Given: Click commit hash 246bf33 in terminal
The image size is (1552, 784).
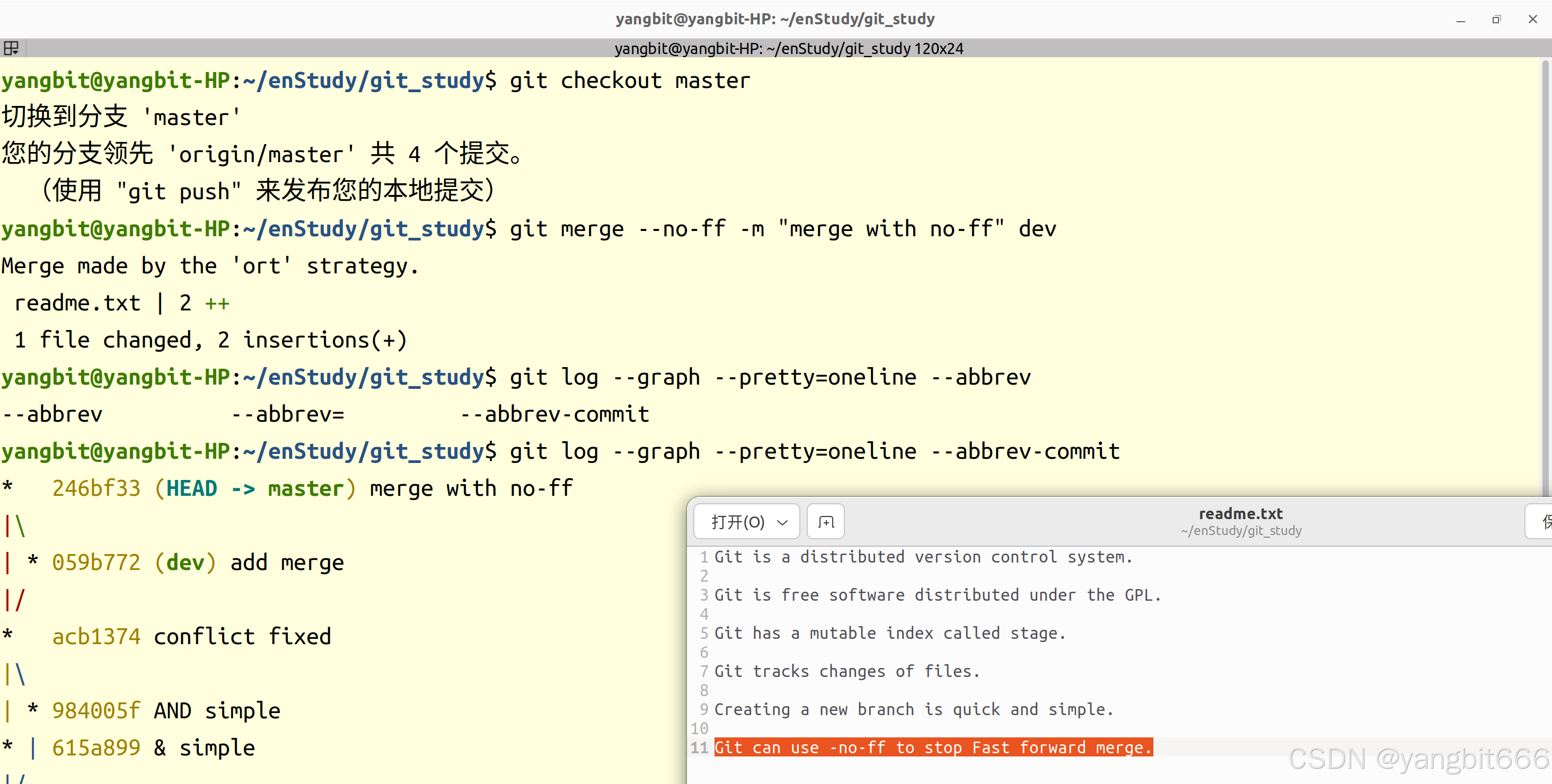Looking at the screenshot, I should [96, 488].
